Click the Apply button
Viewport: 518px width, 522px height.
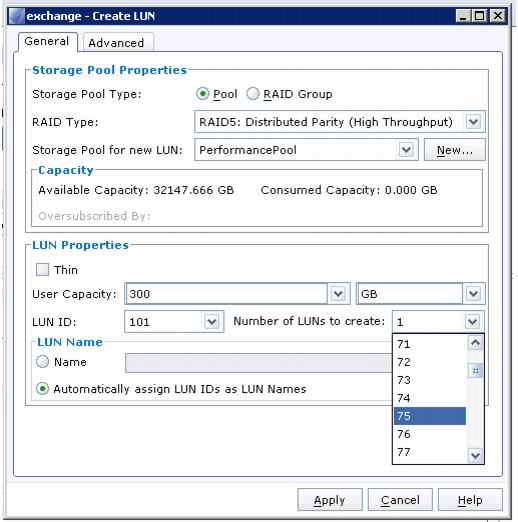(x=330, y=500)
